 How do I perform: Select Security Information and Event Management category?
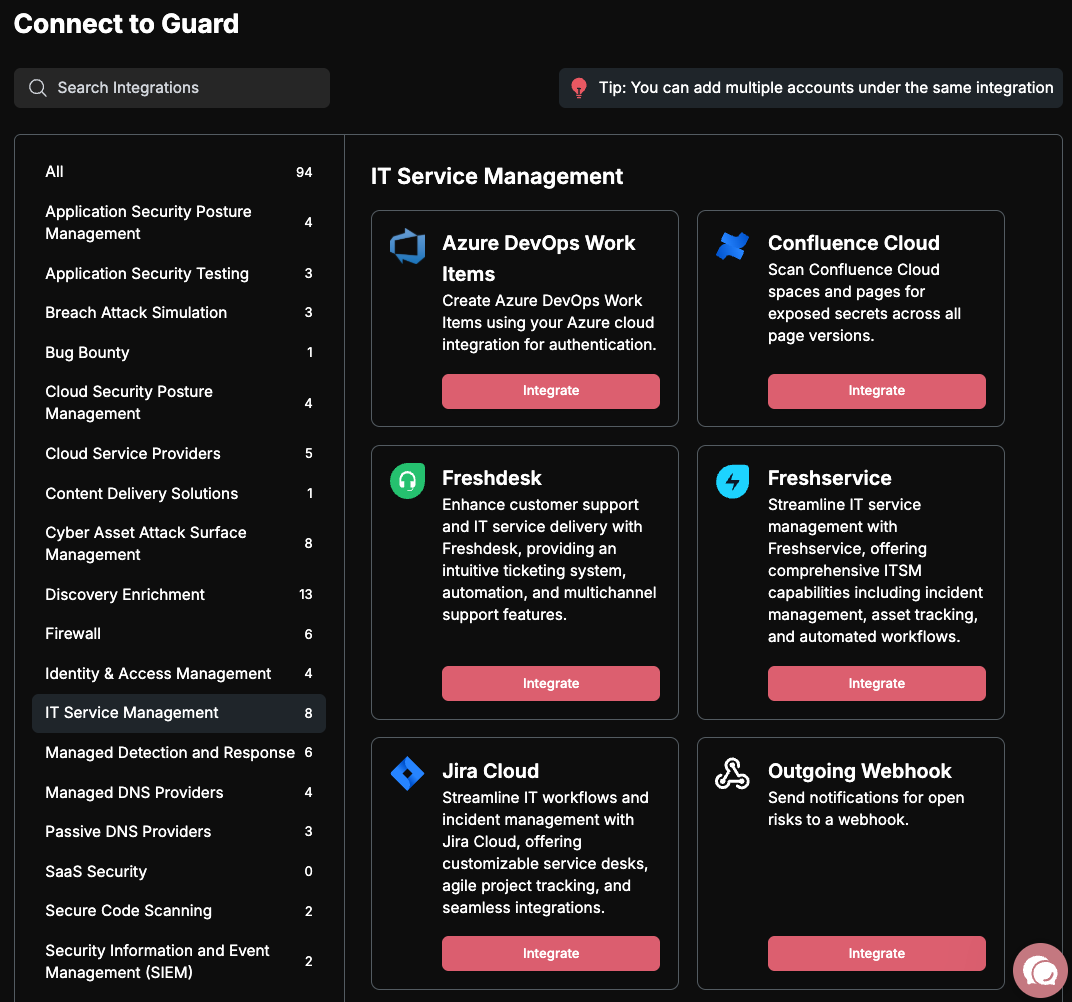pos(178,961)
